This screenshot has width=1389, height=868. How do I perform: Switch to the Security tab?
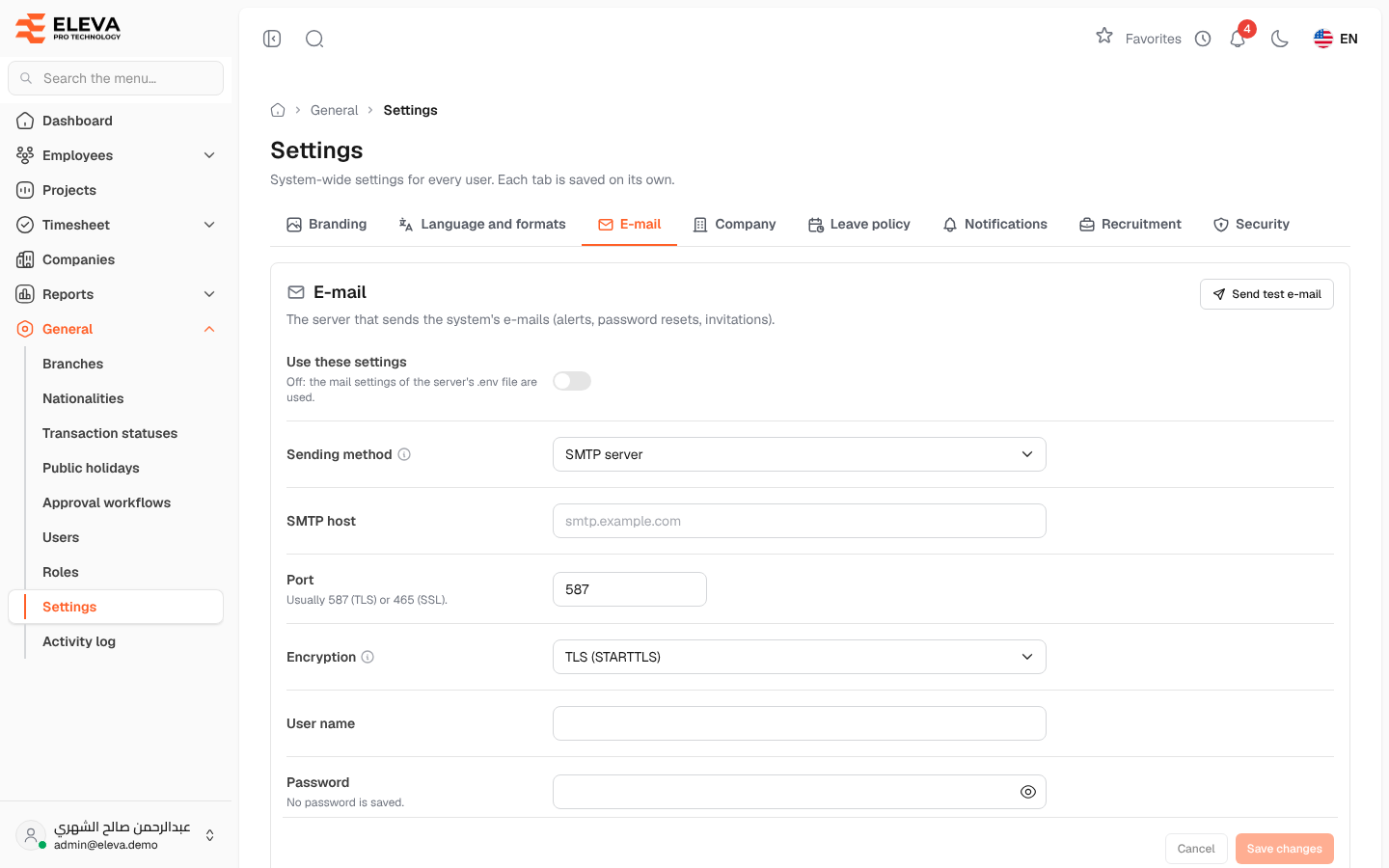(1251, 224)
